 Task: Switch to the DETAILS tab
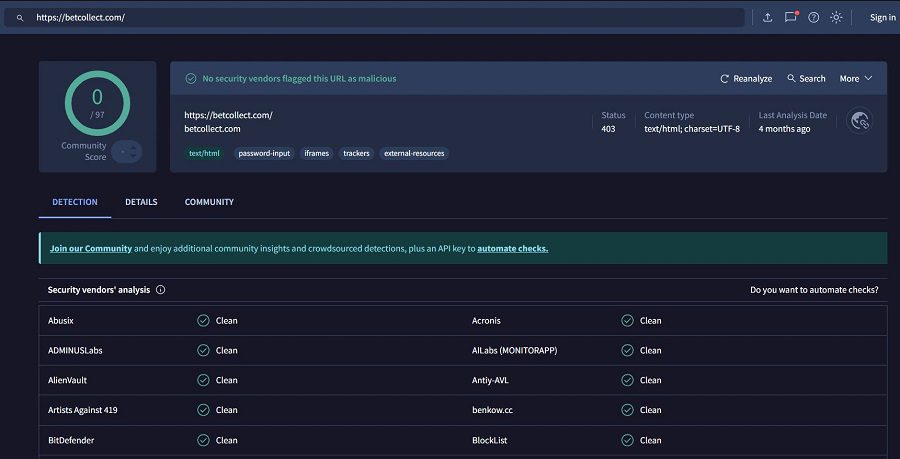tap(141, 202)
